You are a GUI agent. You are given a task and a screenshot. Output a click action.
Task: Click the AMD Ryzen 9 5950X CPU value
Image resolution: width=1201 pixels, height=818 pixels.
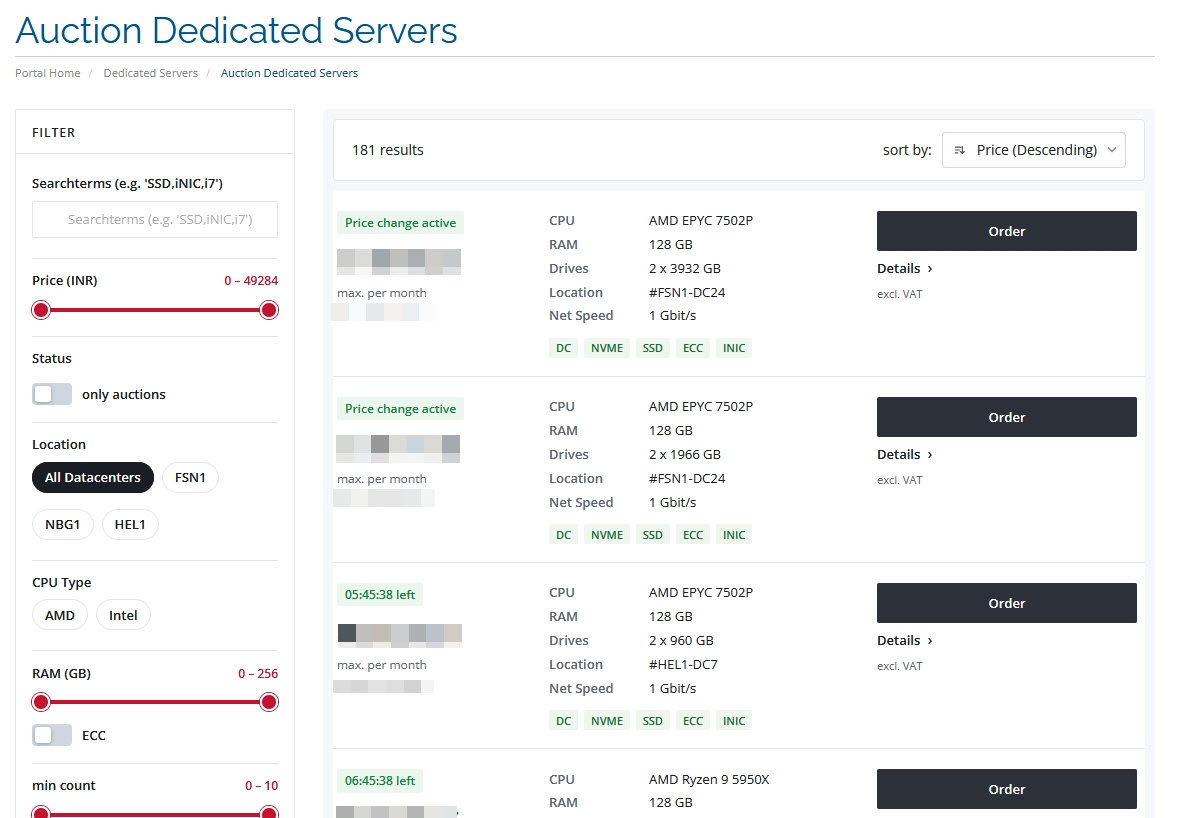(709, 779)
